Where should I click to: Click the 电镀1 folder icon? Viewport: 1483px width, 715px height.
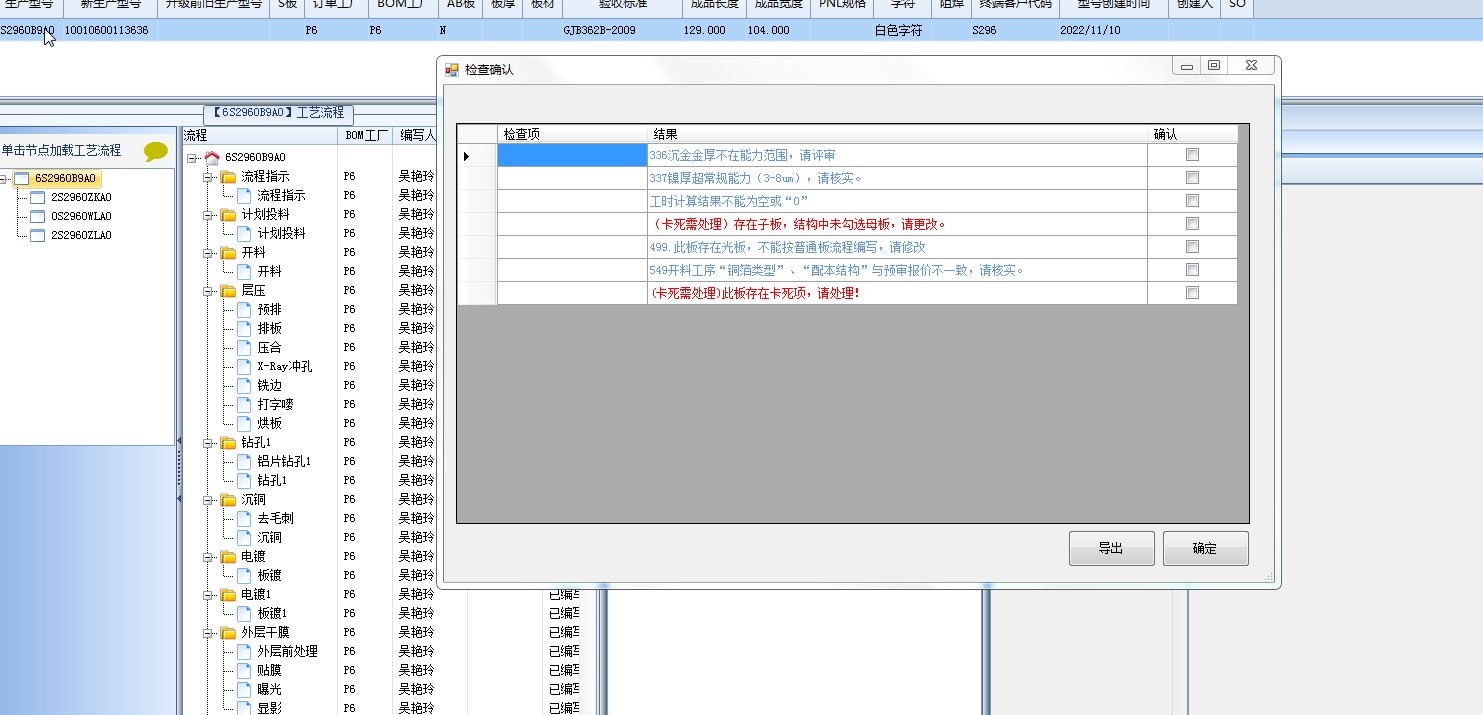pyautogui.click(x=228, y=594)
